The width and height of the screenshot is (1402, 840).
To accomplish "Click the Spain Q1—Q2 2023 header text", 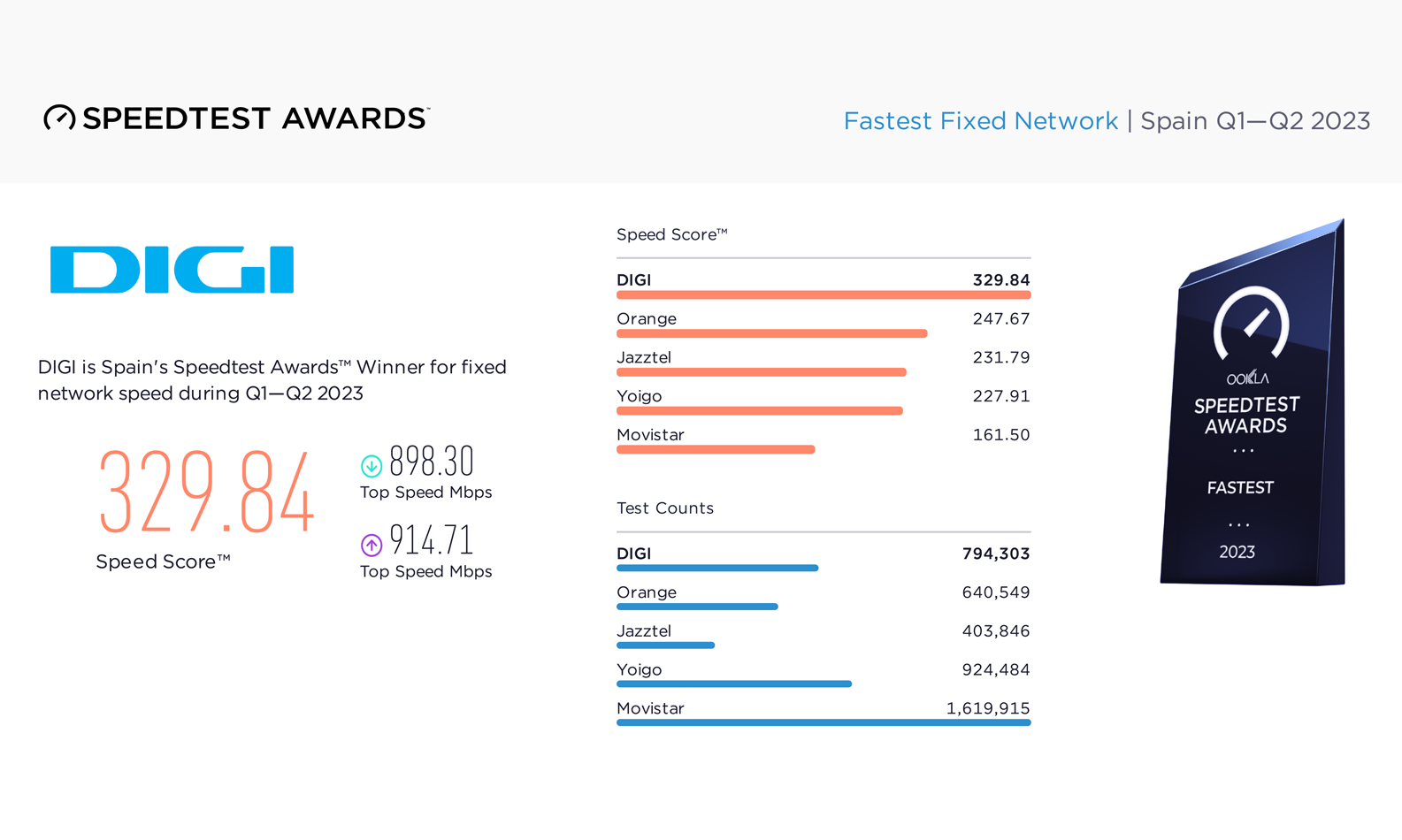I will coord(1255,120).
